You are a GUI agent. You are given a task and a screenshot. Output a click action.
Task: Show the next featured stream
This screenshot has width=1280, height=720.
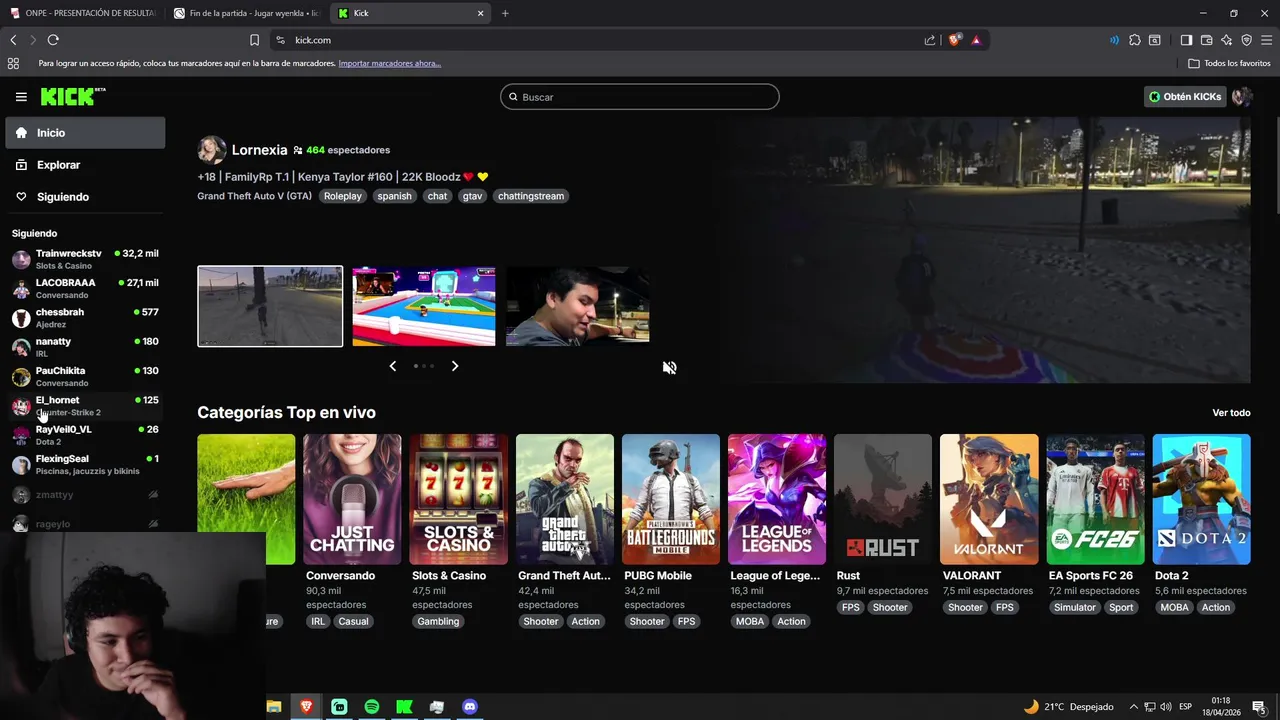tap(455, 366)
